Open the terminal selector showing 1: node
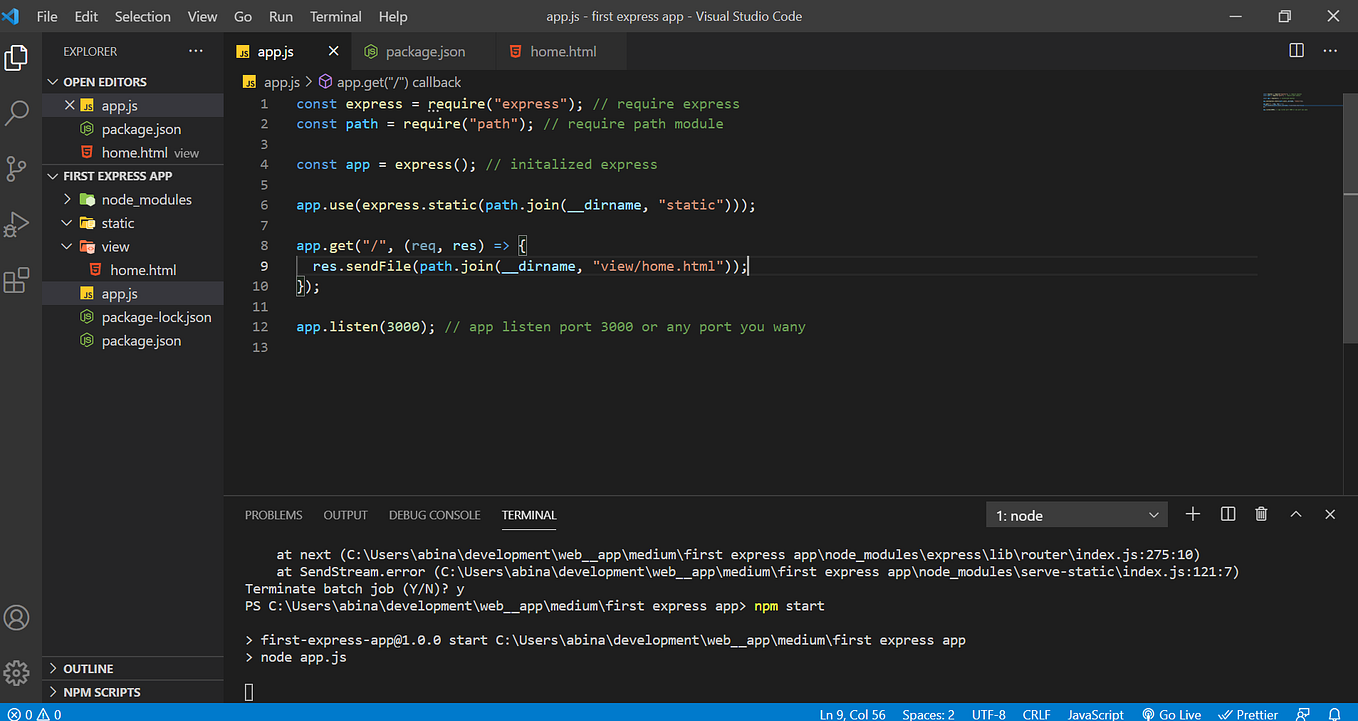 (1076, 513)
